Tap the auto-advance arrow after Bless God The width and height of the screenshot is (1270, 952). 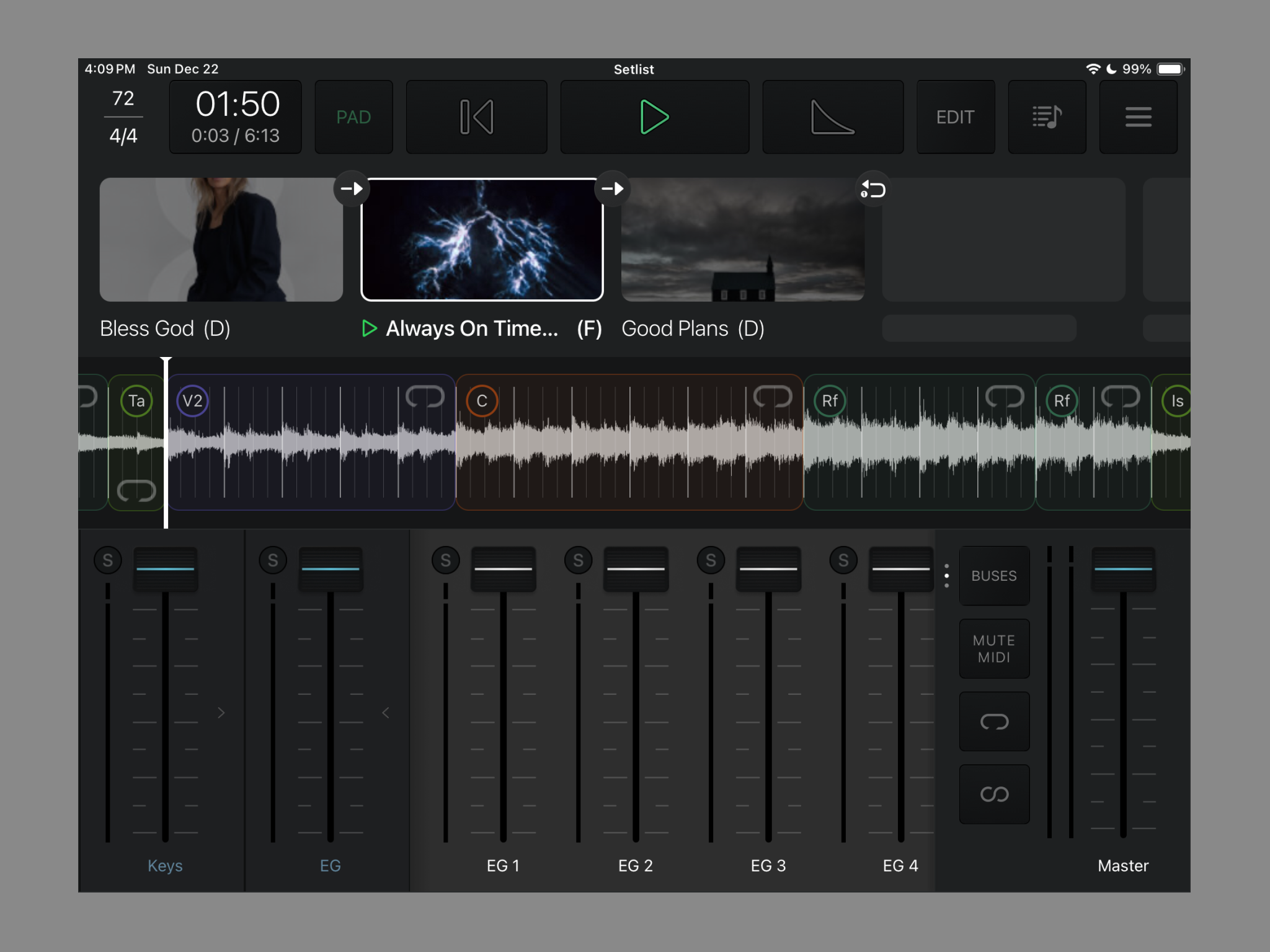click(352, 189)
